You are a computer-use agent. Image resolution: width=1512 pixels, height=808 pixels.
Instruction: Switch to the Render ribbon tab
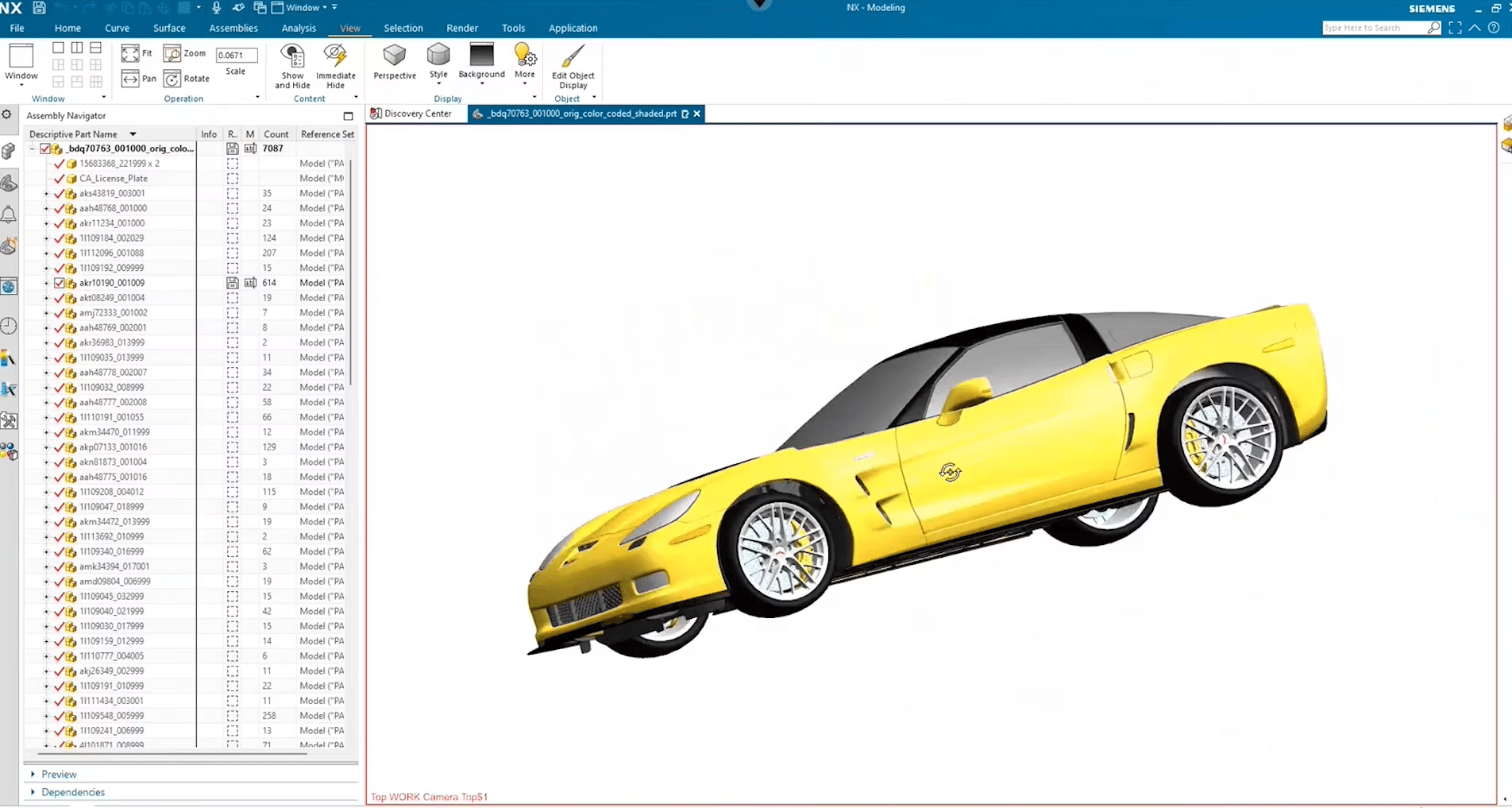(462, 28)
